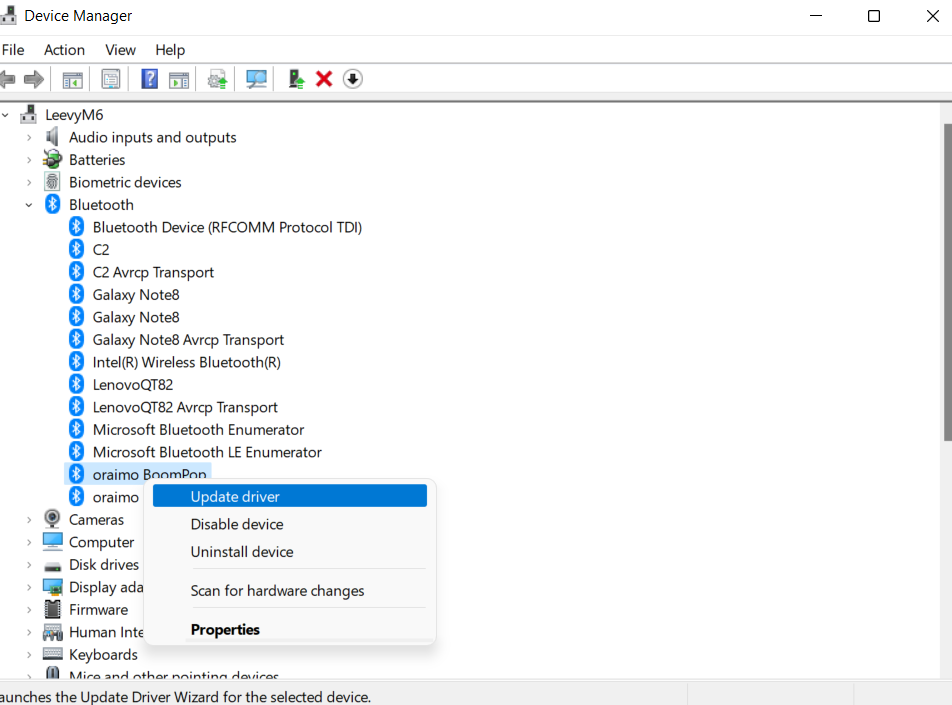Open the File menu

pyautogui.click(x=13, y=50)
